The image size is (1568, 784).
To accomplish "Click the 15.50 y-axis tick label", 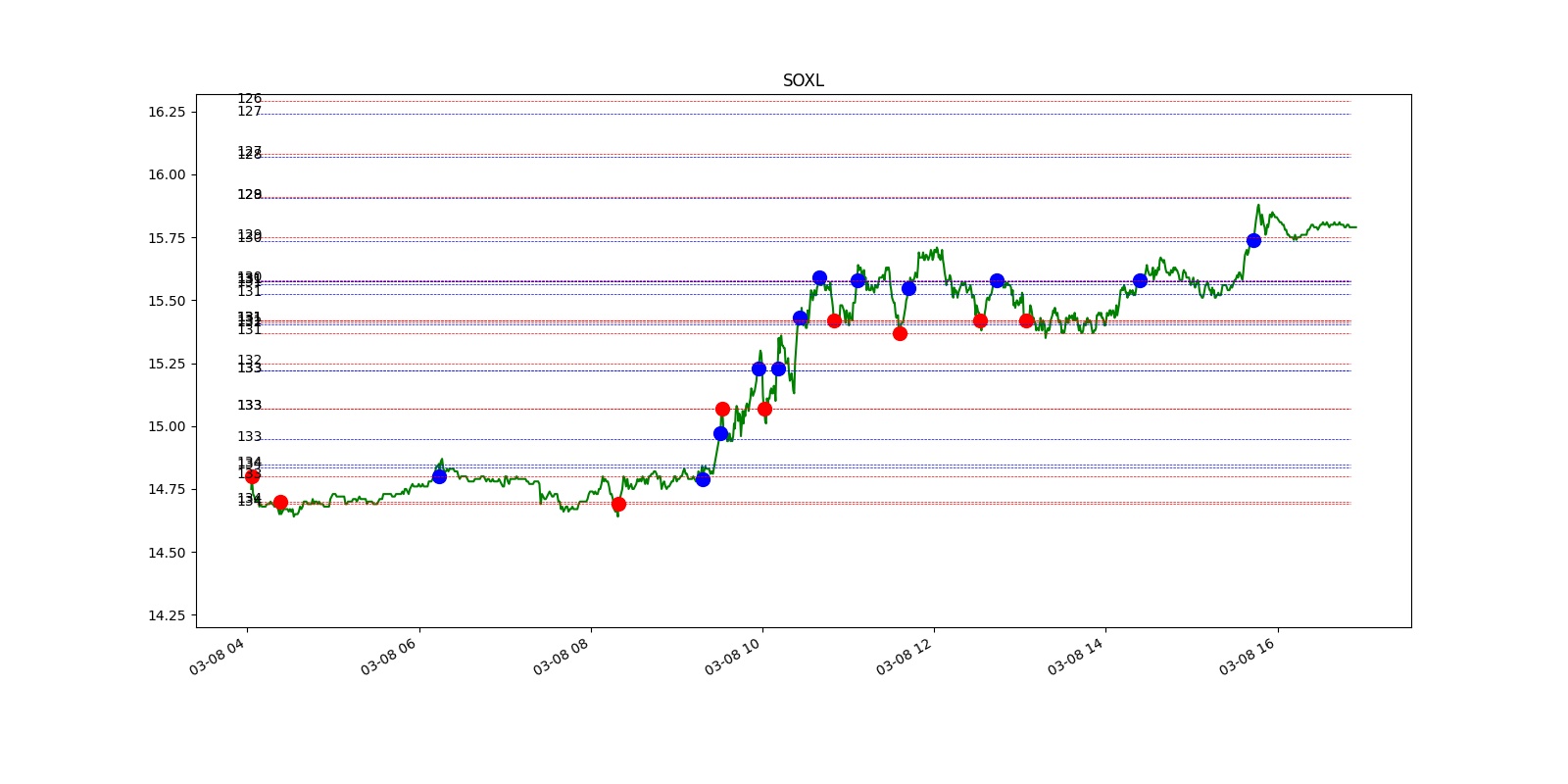I will [x=166, y=301].
